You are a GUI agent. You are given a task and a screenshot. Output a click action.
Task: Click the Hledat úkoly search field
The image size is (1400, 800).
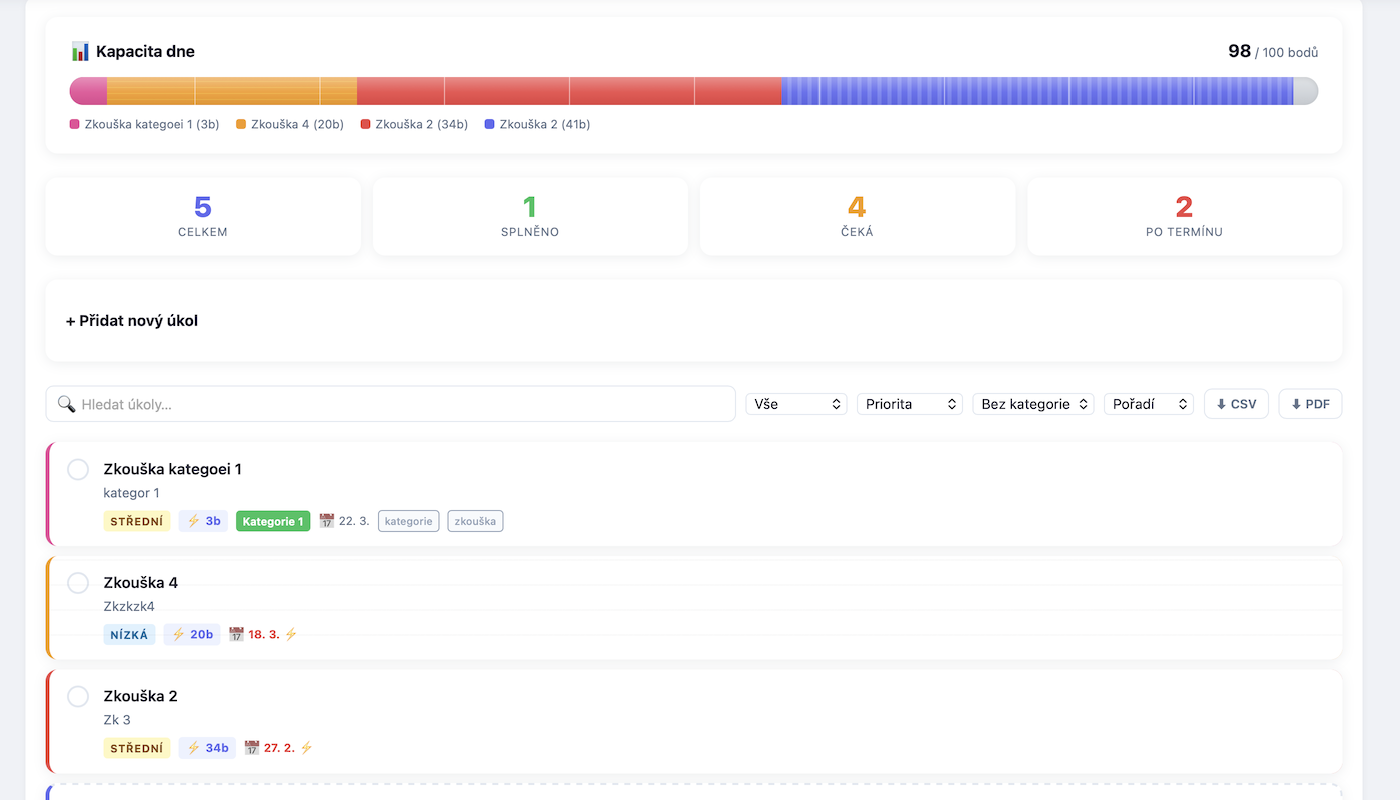click(400, 404)
